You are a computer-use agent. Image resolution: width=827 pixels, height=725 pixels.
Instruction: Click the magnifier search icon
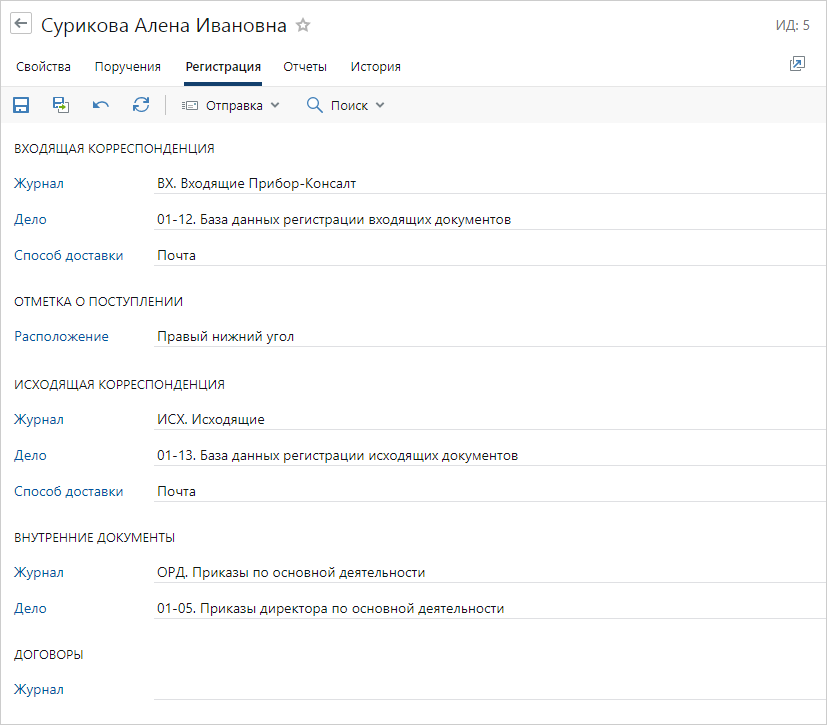click(314, 105)
